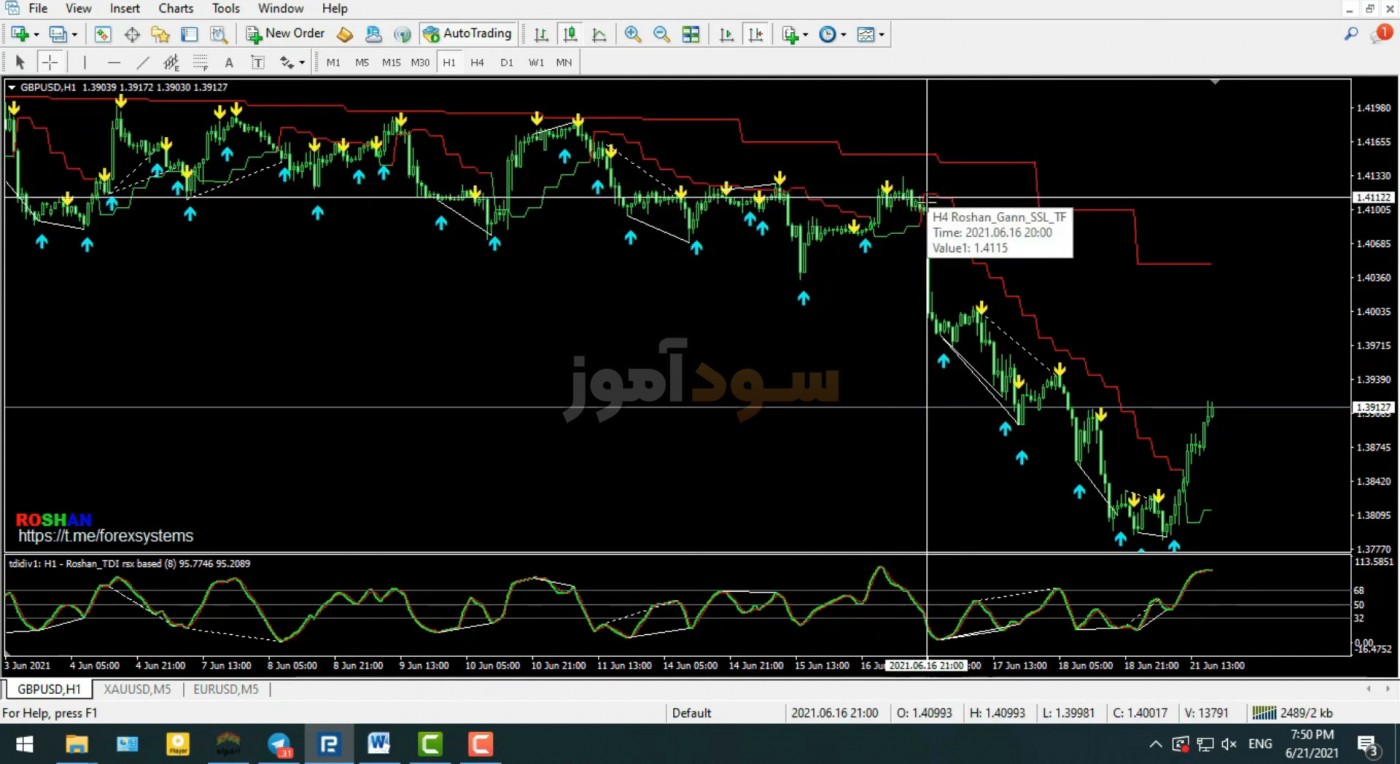This screenshot has width=1400, height=764.
Task: Show the Market Watch window
Action: 103,34
